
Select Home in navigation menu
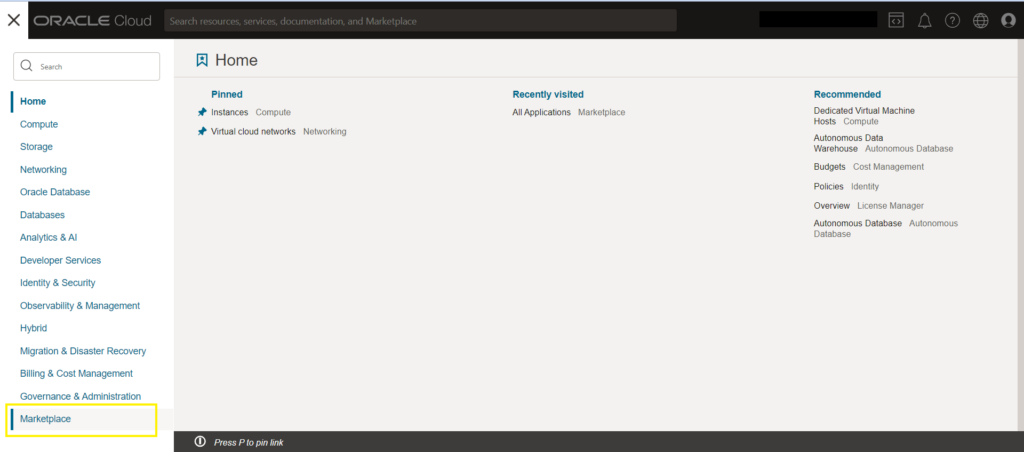click(x=33, y=101)
